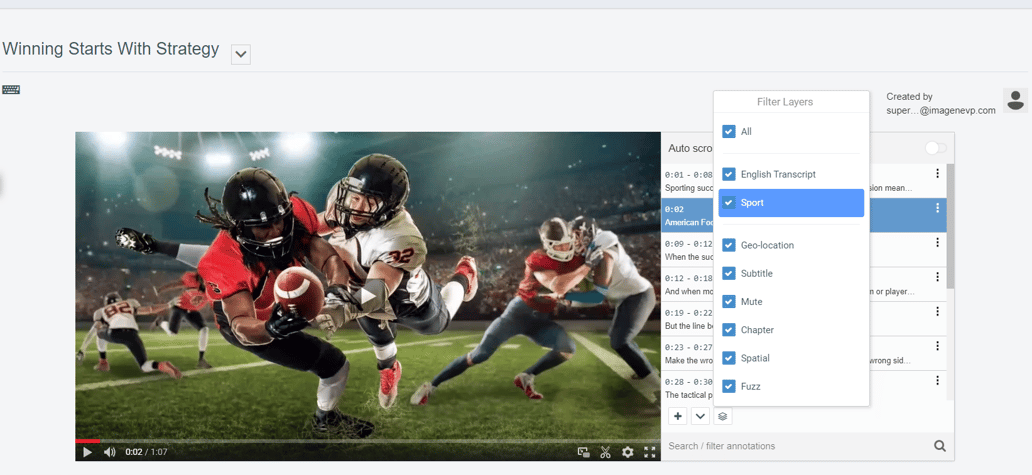
Task: Open options menu for 0:02 Sport annotation
Action: (x=937, y=208)
